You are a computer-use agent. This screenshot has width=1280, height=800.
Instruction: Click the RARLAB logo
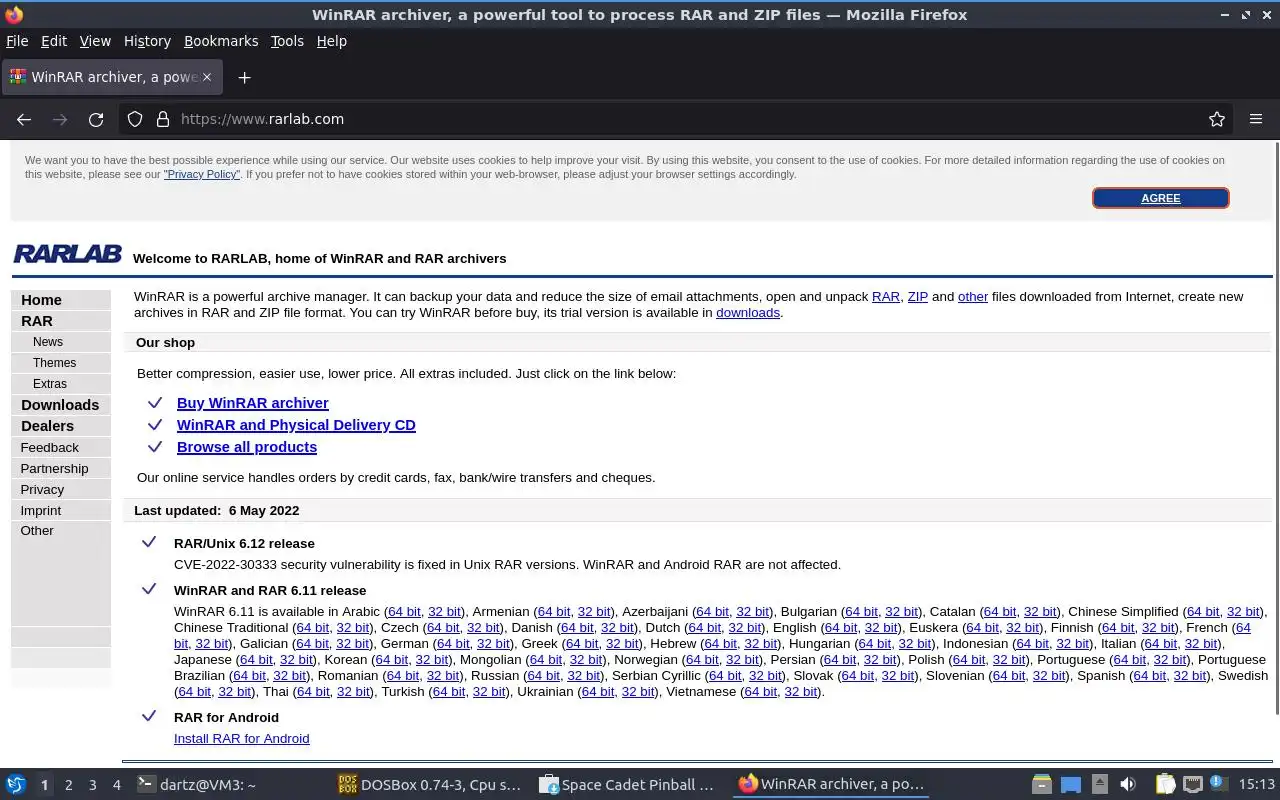(67, 254)
